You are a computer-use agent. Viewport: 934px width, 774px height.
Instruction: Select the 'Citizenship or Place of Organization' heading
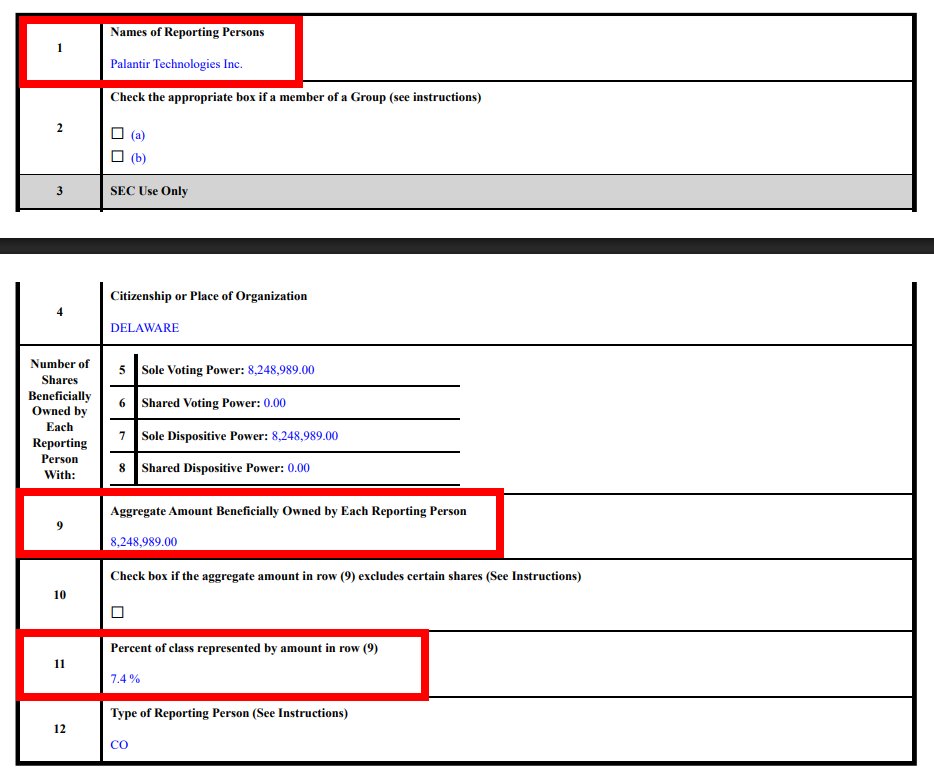click(x=208, y=296)
